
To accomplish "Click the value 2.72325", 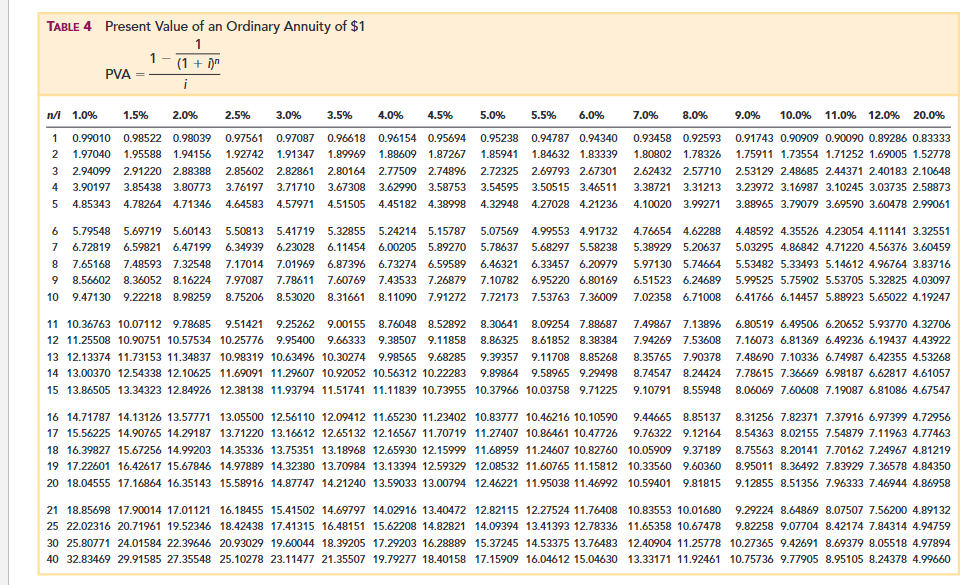I will click(x=500, y=171).
